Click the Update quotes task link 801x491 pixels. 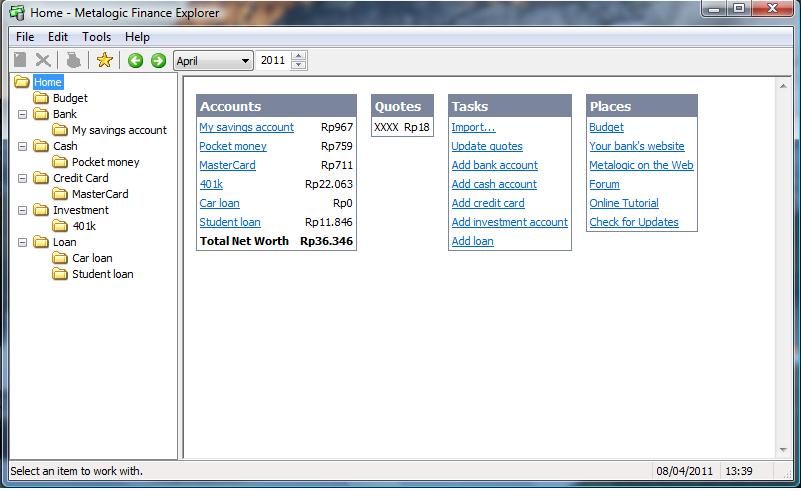tap(486, 146)
